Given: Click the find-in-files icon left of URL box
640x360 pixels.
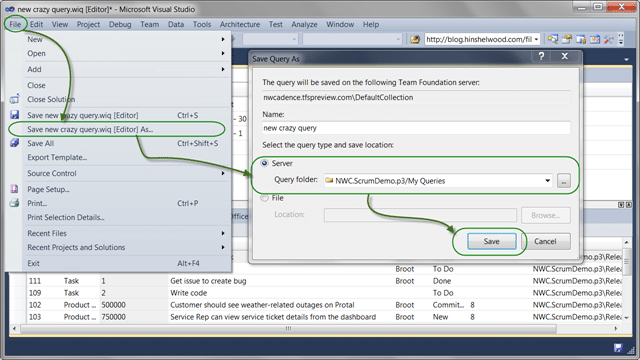Looking at the screenshot, I should [x=415, y=39].
